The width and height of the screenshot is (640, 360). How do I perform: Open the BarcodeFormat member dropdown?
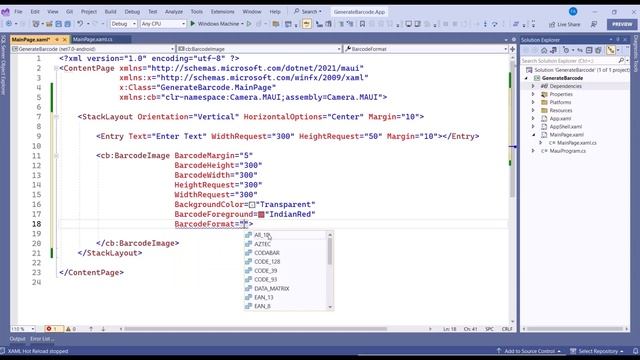pyautogui.click(x=426, y=49)
